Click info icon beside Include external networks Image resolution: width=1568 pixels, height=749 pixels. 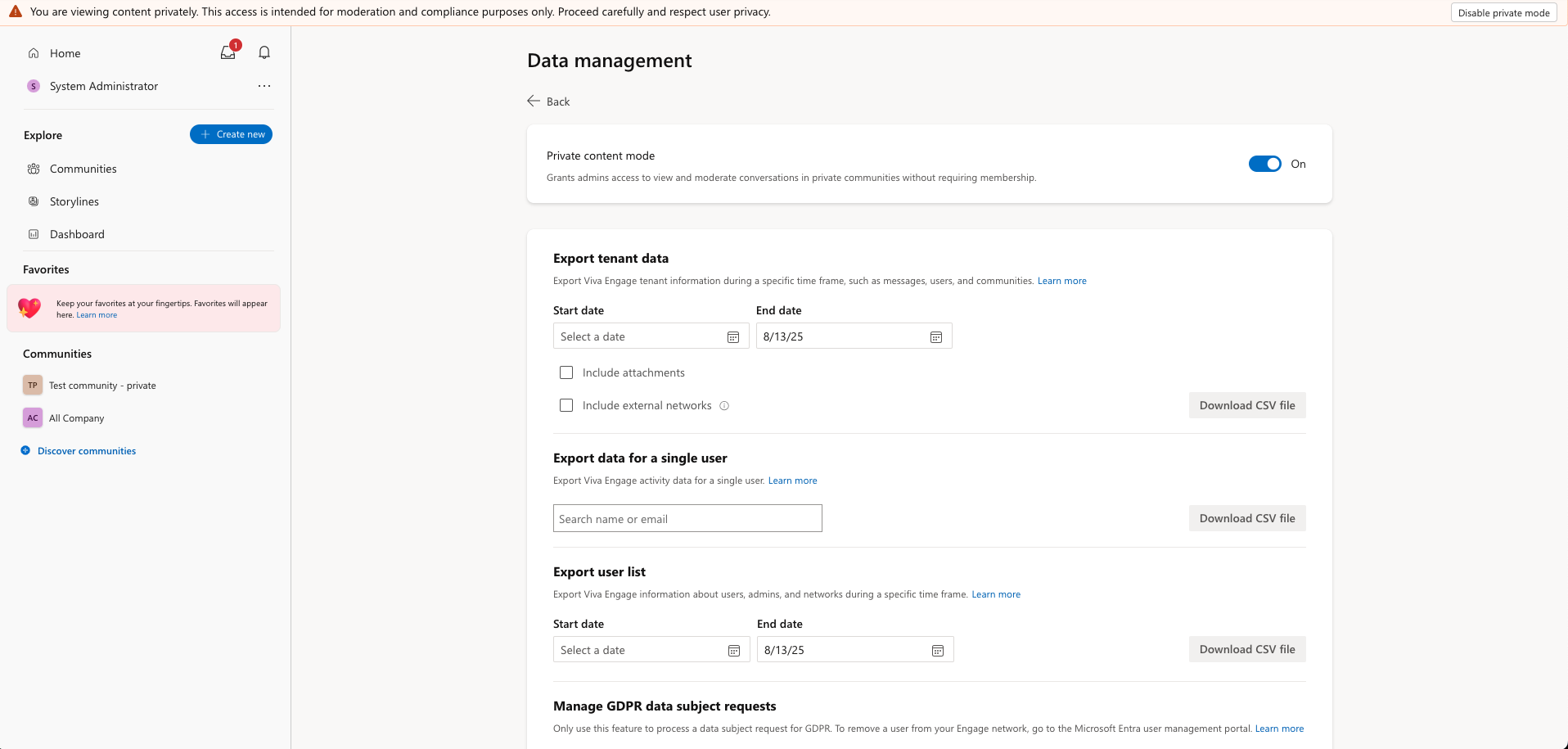click(724, 405)
